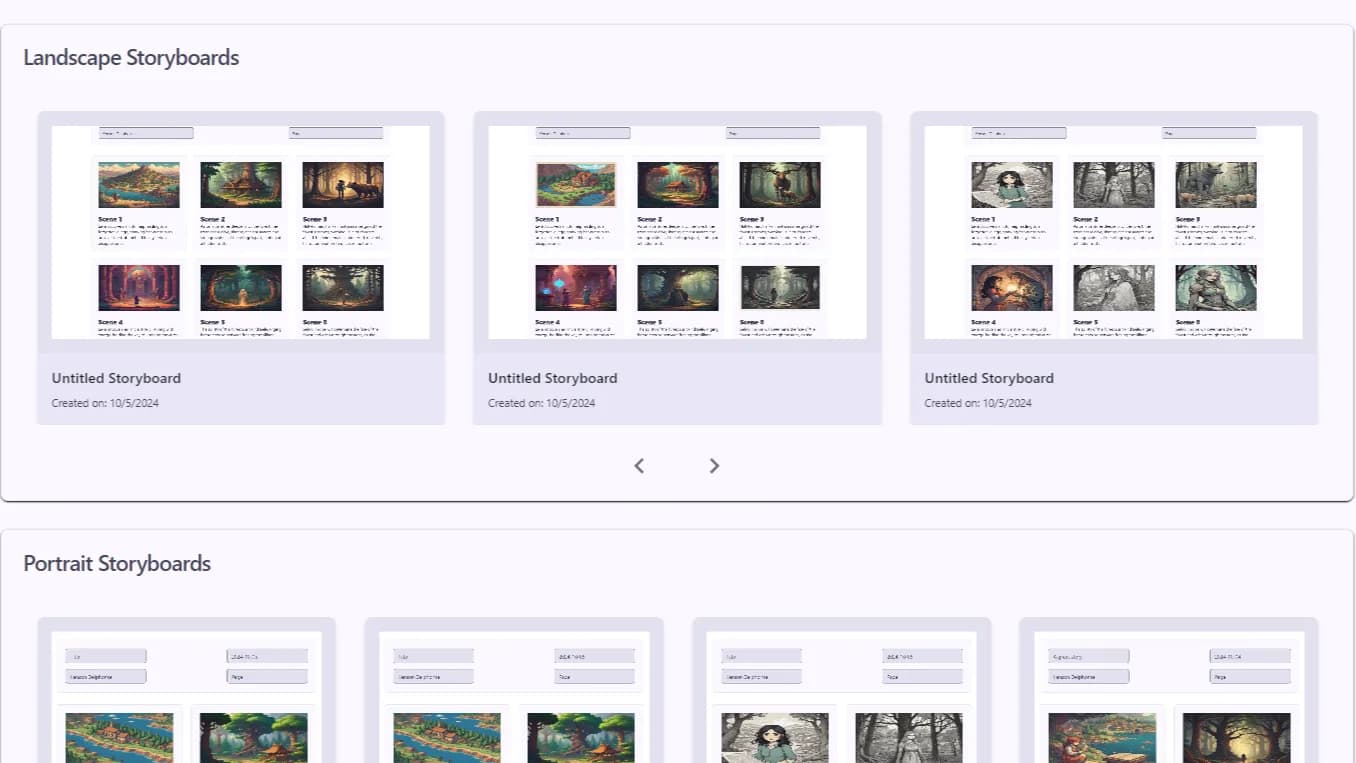Open portrait storyboard with sketched girl drawing

pos(841,690)
